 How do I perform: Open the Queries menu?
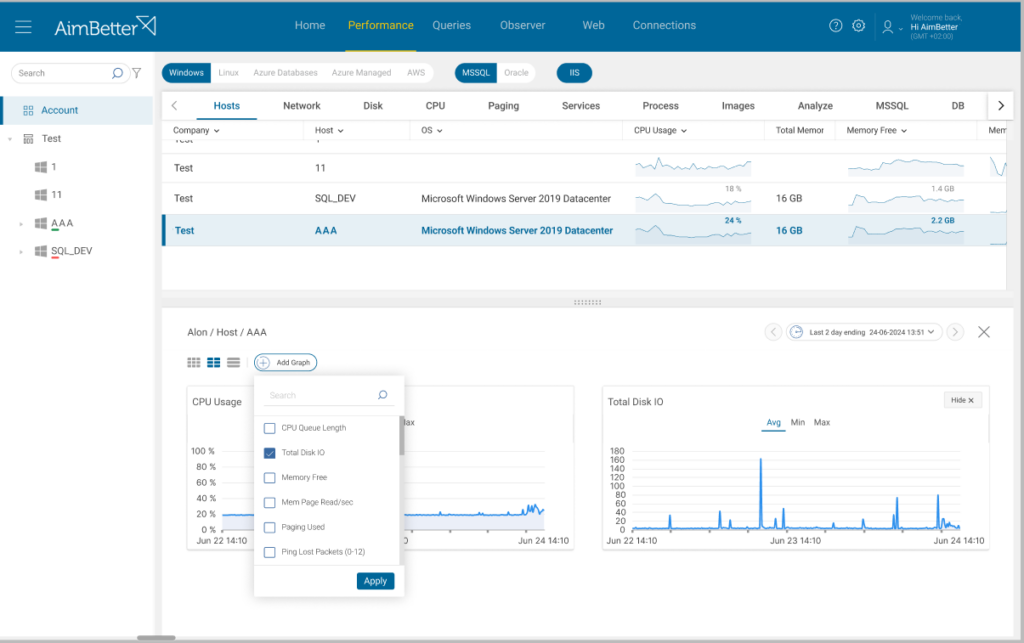coord(451,26)
